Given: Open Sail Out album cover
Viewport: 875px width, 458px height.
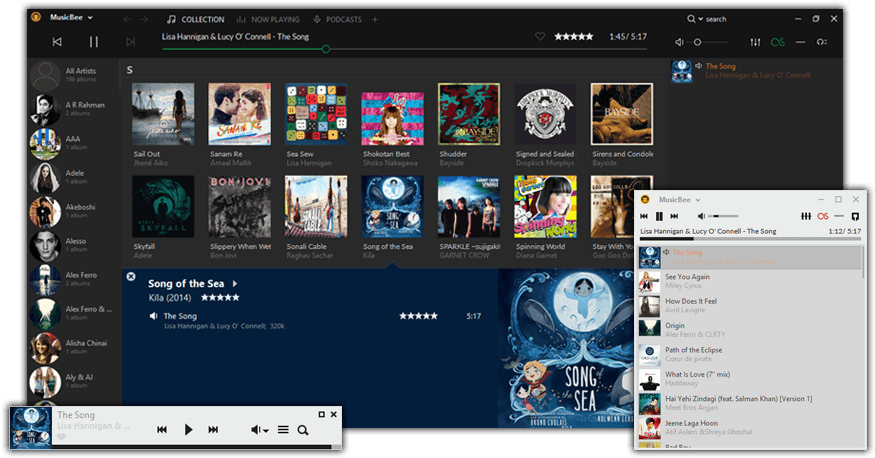Looking at the screenshot, I should (163, 114).
